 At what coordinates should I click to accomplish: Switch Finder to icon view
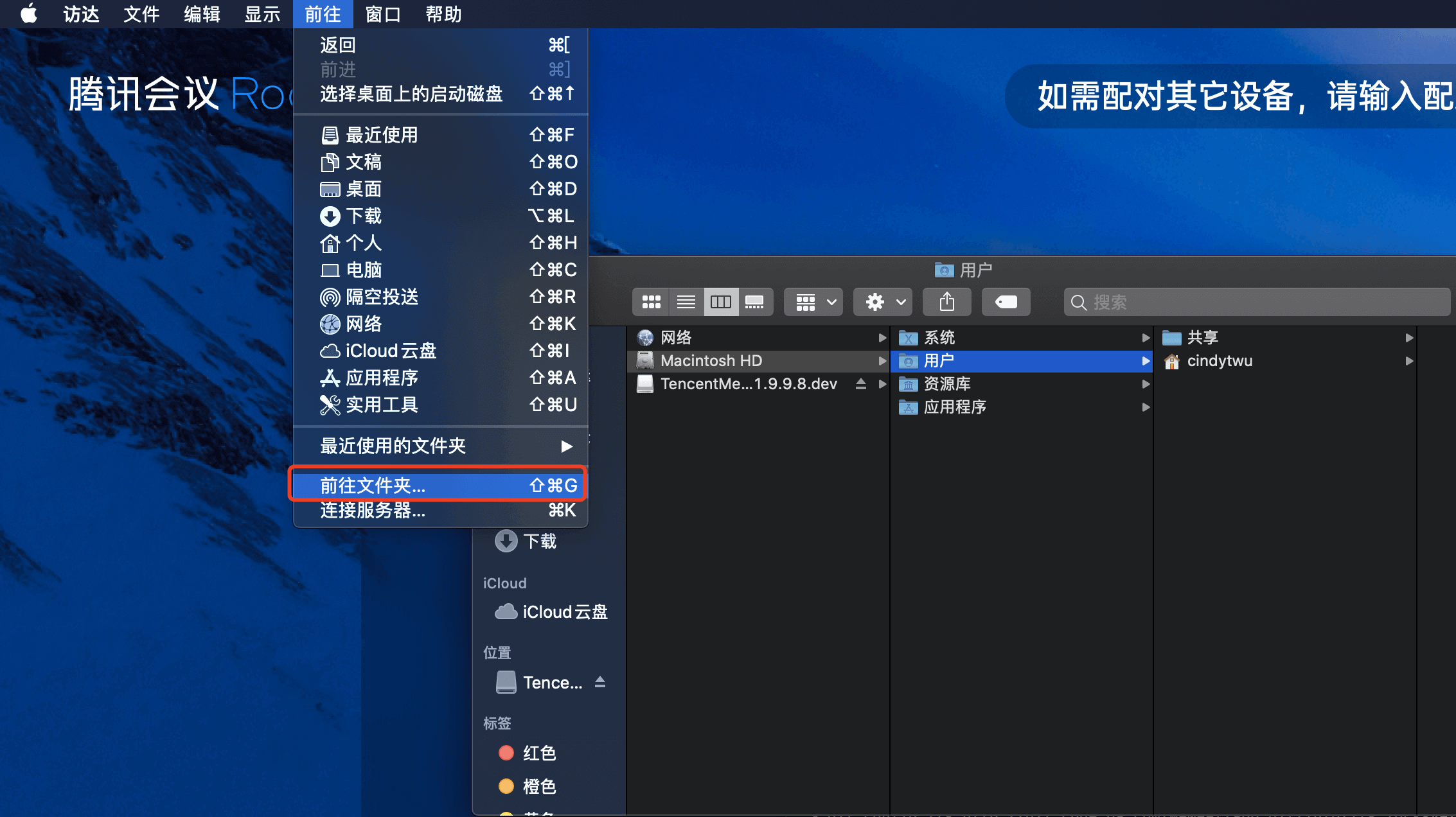point(651,302)
